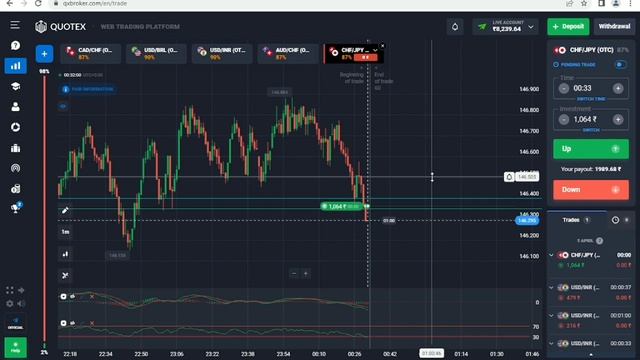Toggle the first indicator panel checkbox
Viewport: 640px width, 360px height.
(63, 297)
